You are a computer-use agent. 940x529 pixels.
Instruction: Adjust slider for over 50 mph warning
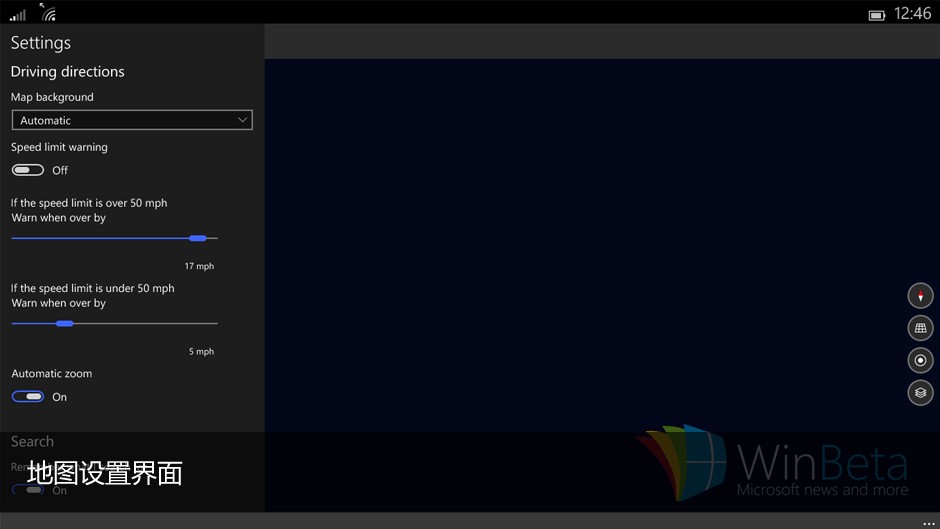pos(115,238)
